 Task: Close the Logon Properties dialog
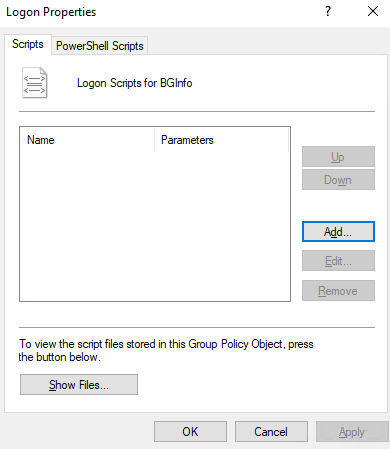373,12
